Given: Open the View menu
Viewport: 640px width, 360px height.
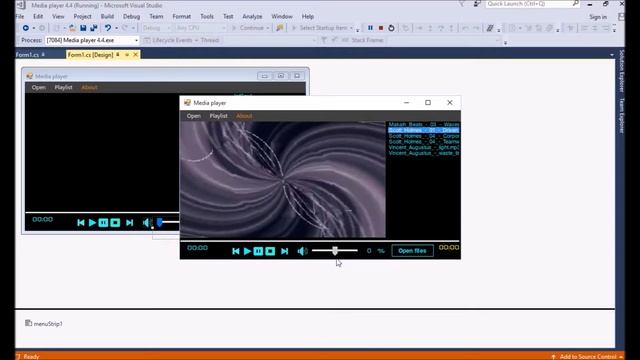Looking at the screenshot, I should pyautogui.click(x=58, y=17).
